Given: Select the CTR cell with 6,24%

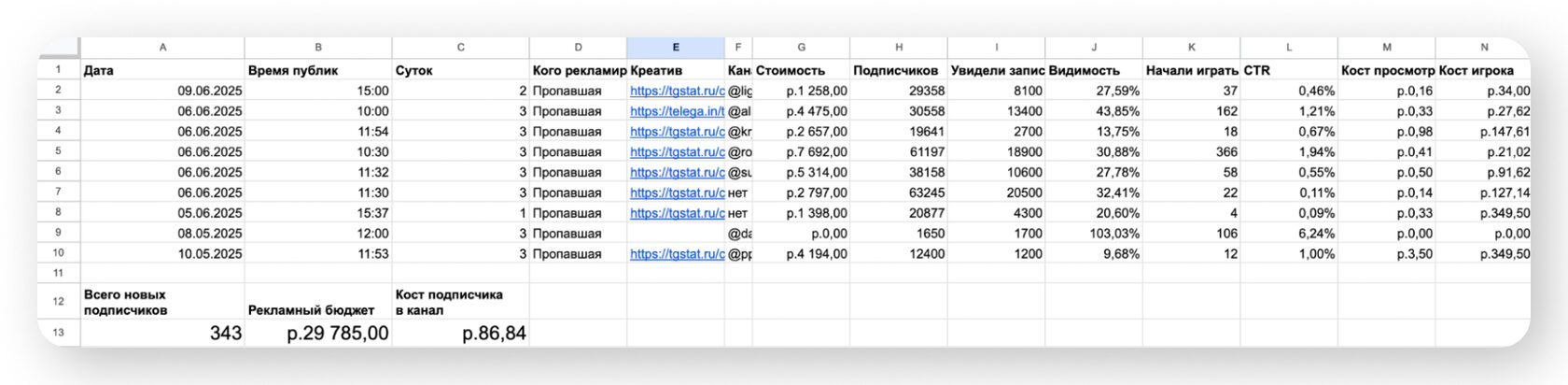Looking at the screenshot, I should pos(1288,234).
